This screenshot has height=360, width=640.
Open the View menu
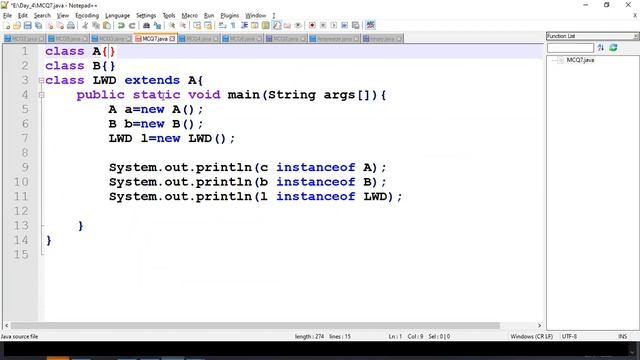click(62, 16)
